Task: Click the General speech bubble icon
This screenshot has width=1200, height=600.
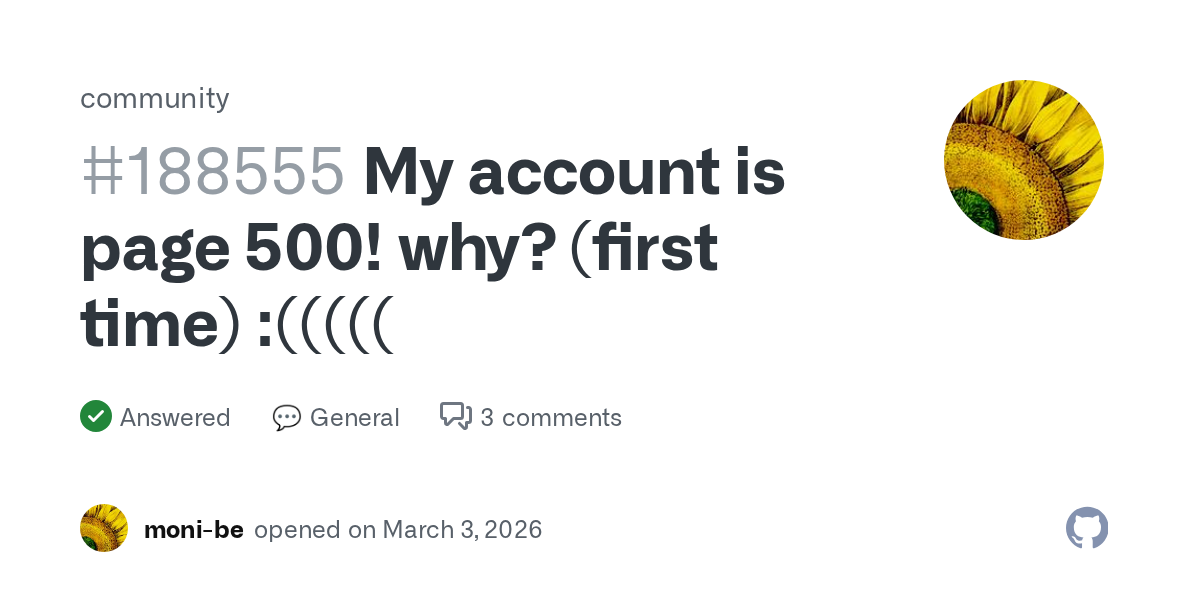Action: pos(287,417)
